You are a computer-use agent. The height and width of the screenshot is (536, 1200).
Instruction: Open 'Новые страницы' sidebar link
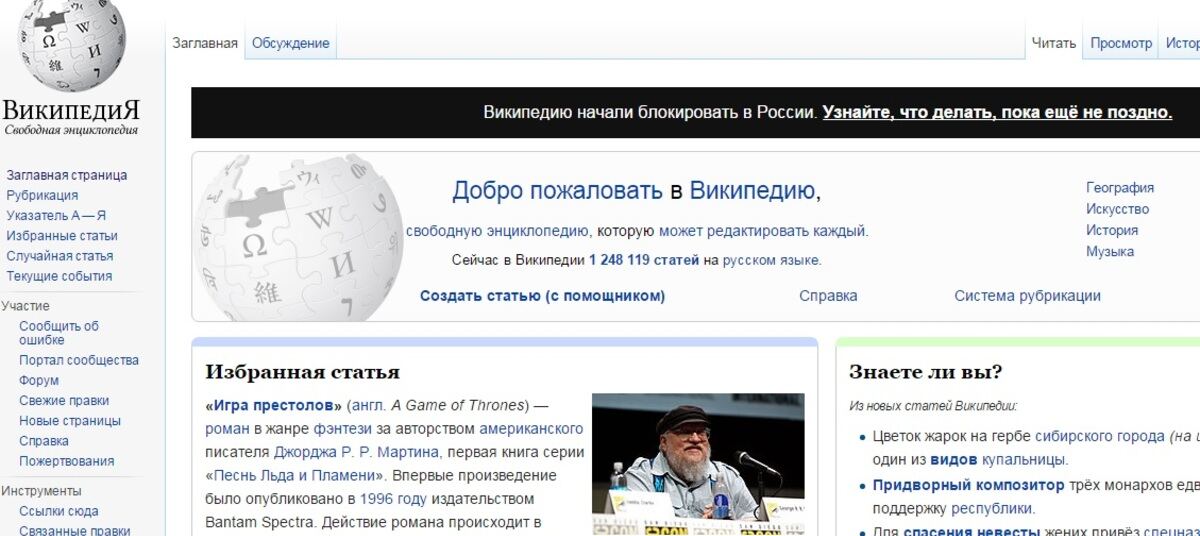[x=70, y=421]
